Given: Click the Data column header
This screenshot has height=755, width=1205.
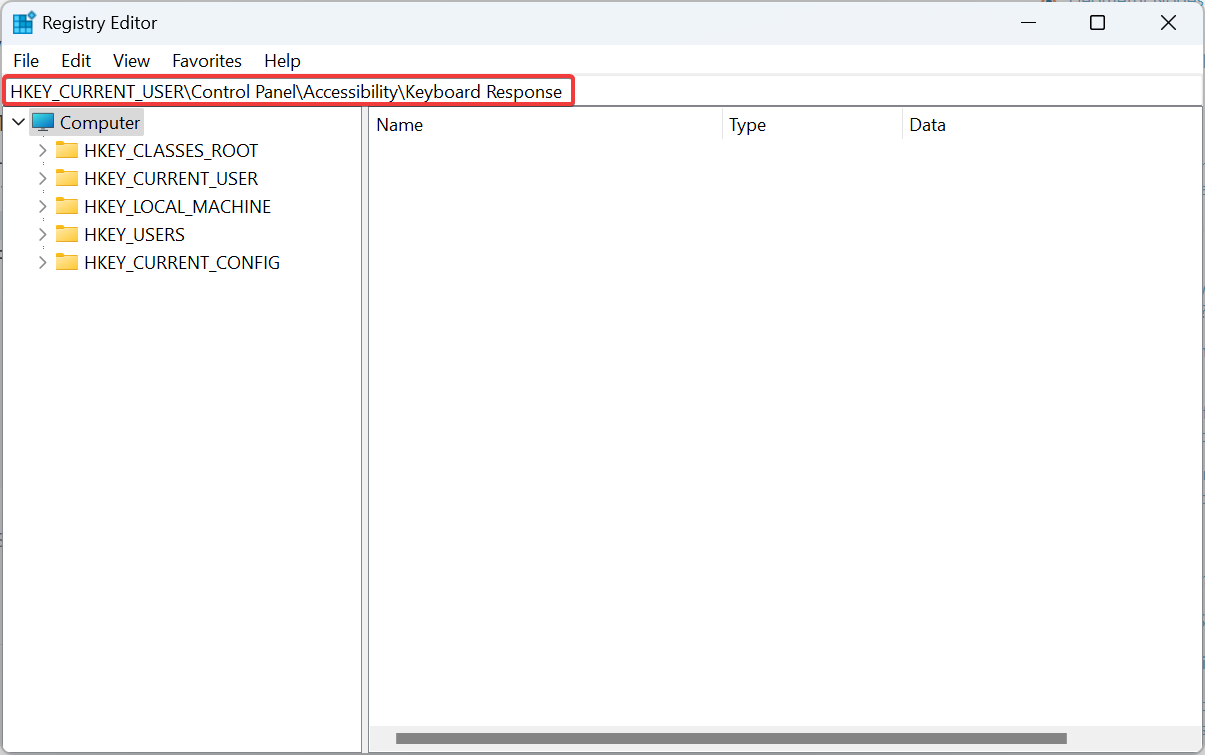Looking at the screenshot, I should 927,125.
